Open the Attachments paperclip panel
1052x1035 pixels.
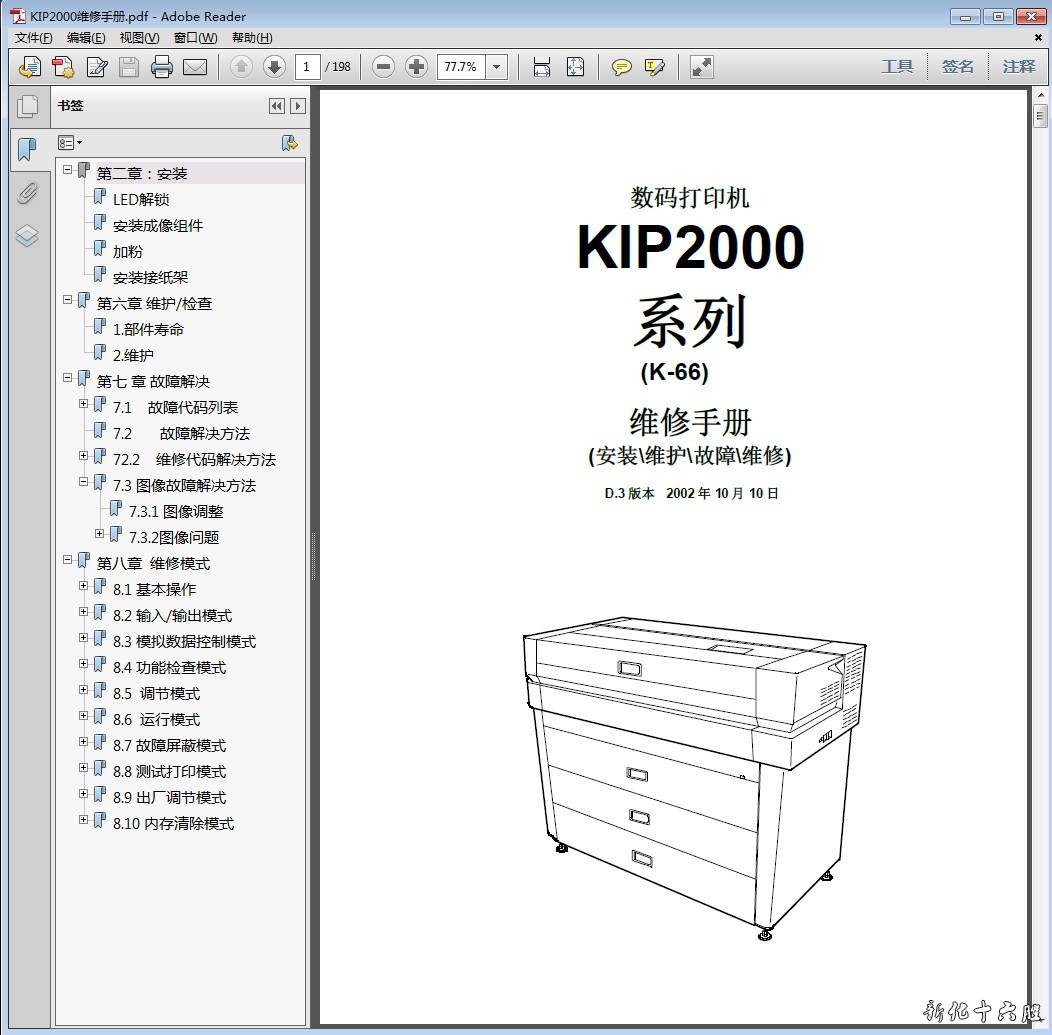[27, 193]
